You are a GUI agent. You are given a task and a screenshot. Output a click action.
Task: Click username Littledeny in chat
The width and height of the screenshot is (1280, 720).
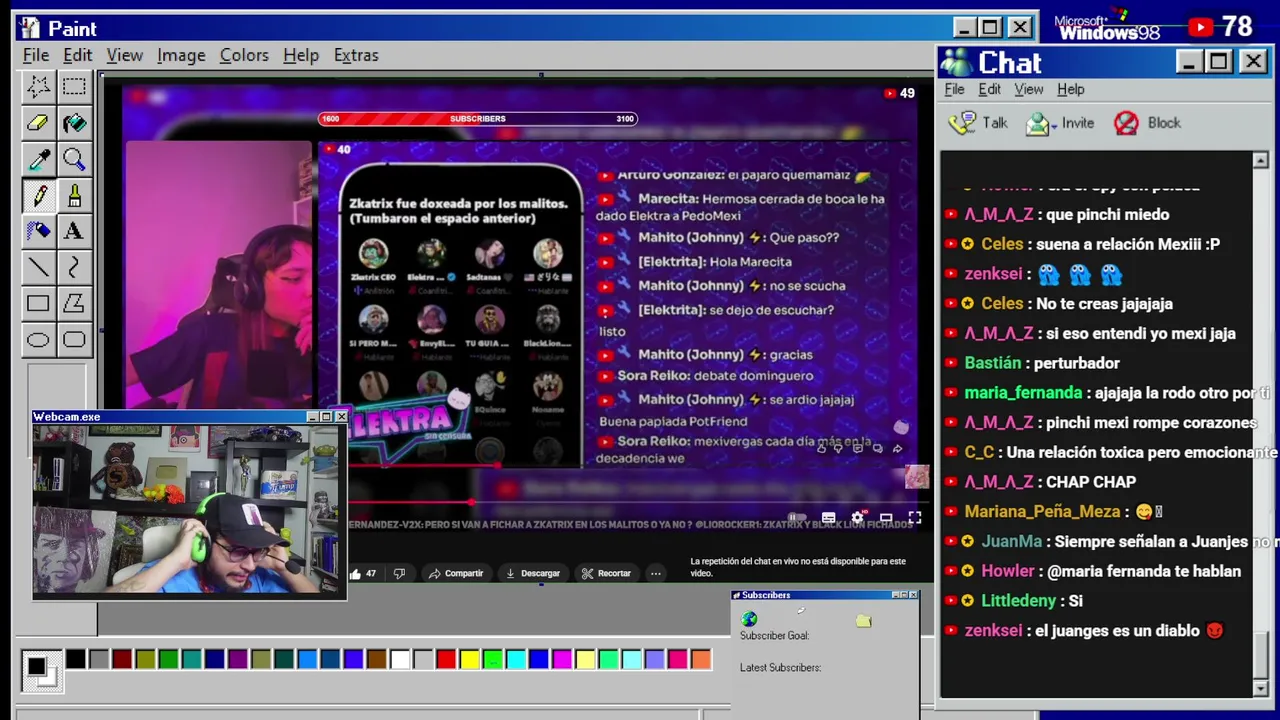pyautogui.click(x=1018, y=601)
